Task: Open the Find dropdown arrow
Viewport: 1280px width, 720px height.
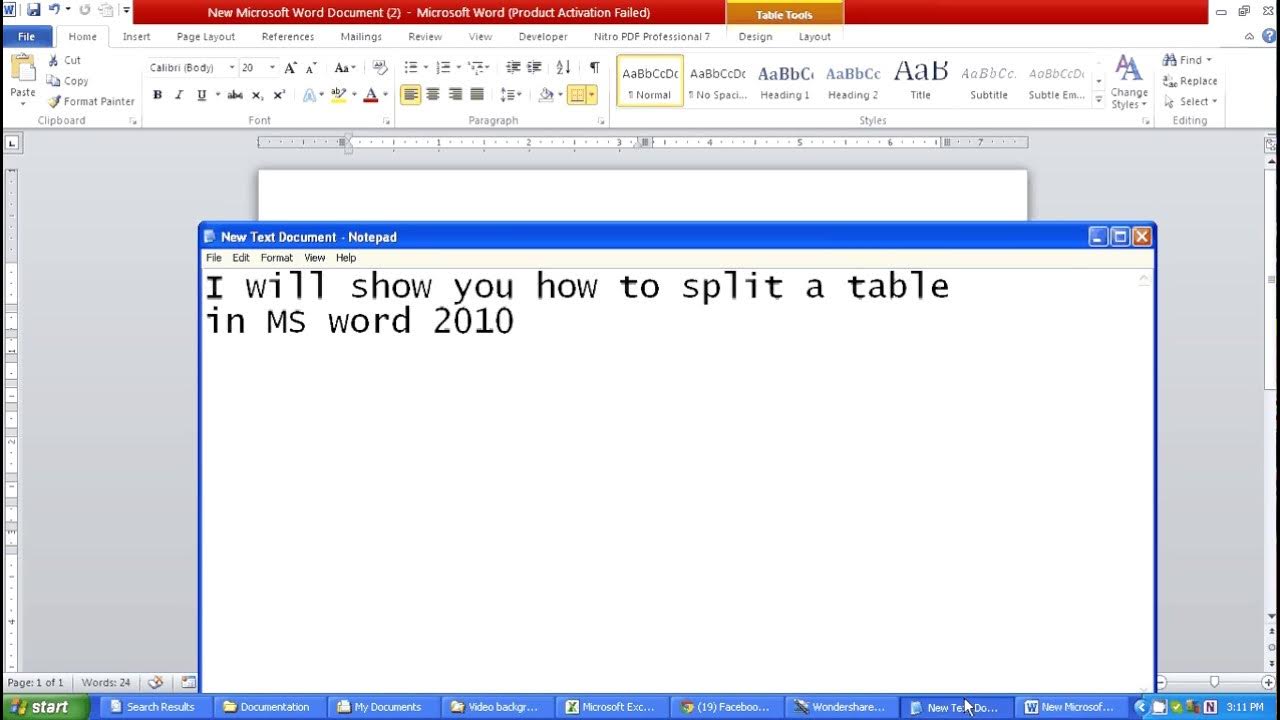Action: 1208,60
